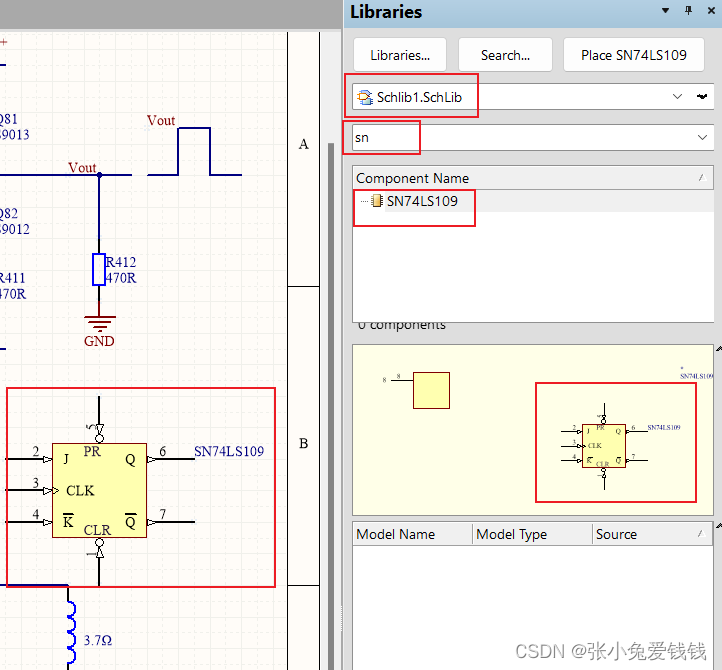Screen dimensions: 722x670
Task: Click the Model Type column header
Action: pyautogui.click(x=532, y=534)
